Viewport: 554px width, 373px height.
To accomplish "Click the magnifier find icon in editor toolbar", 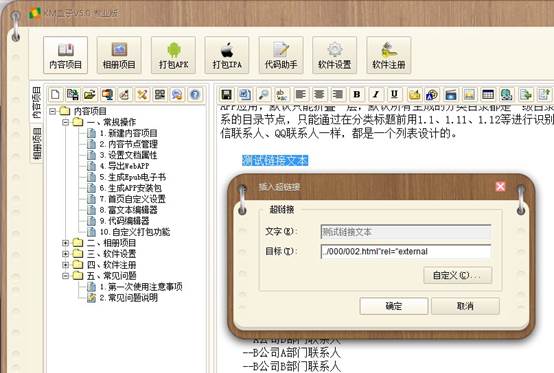I will pos(264,95).
